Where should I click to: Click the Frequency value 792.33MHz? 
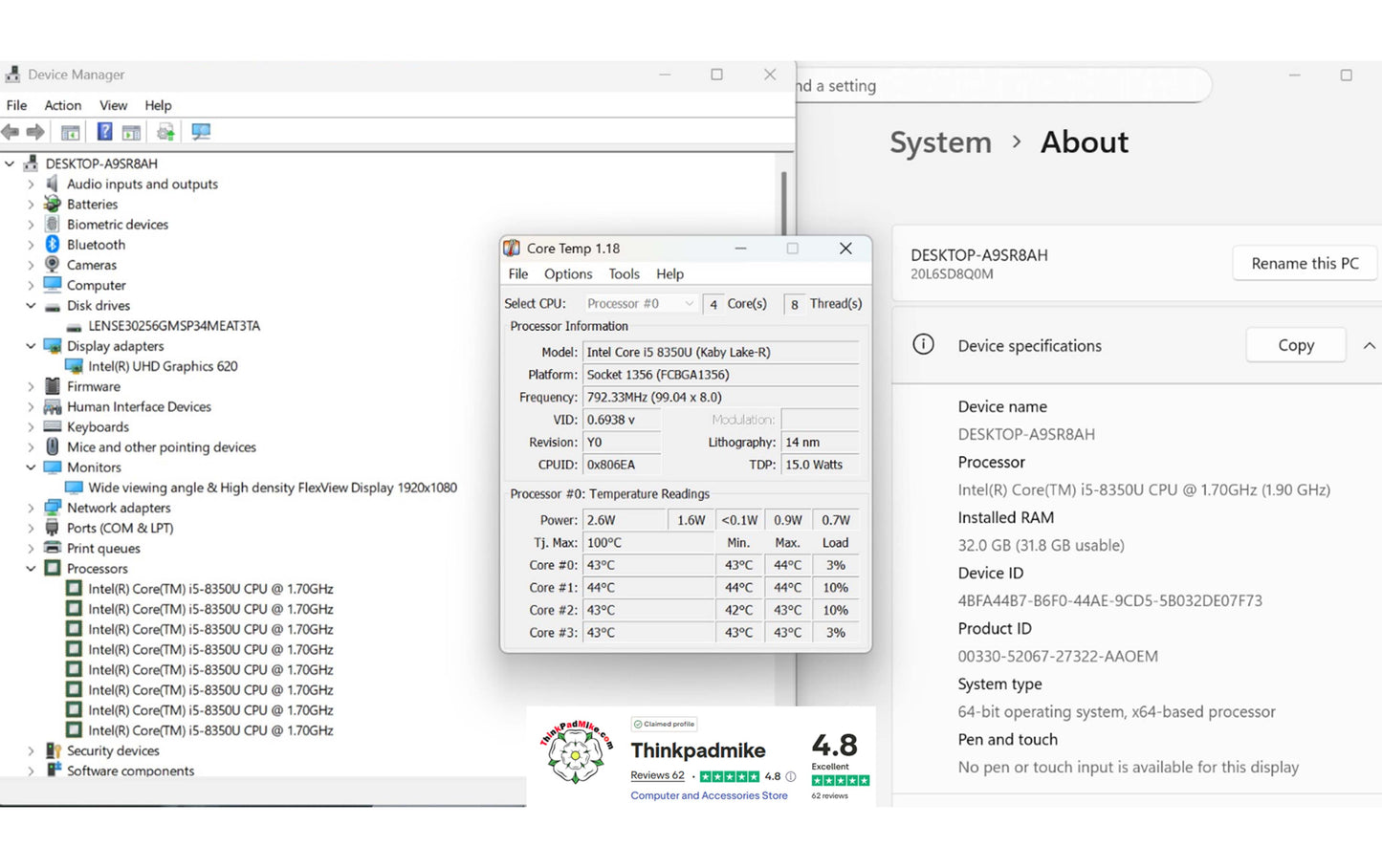pos(721,397)
